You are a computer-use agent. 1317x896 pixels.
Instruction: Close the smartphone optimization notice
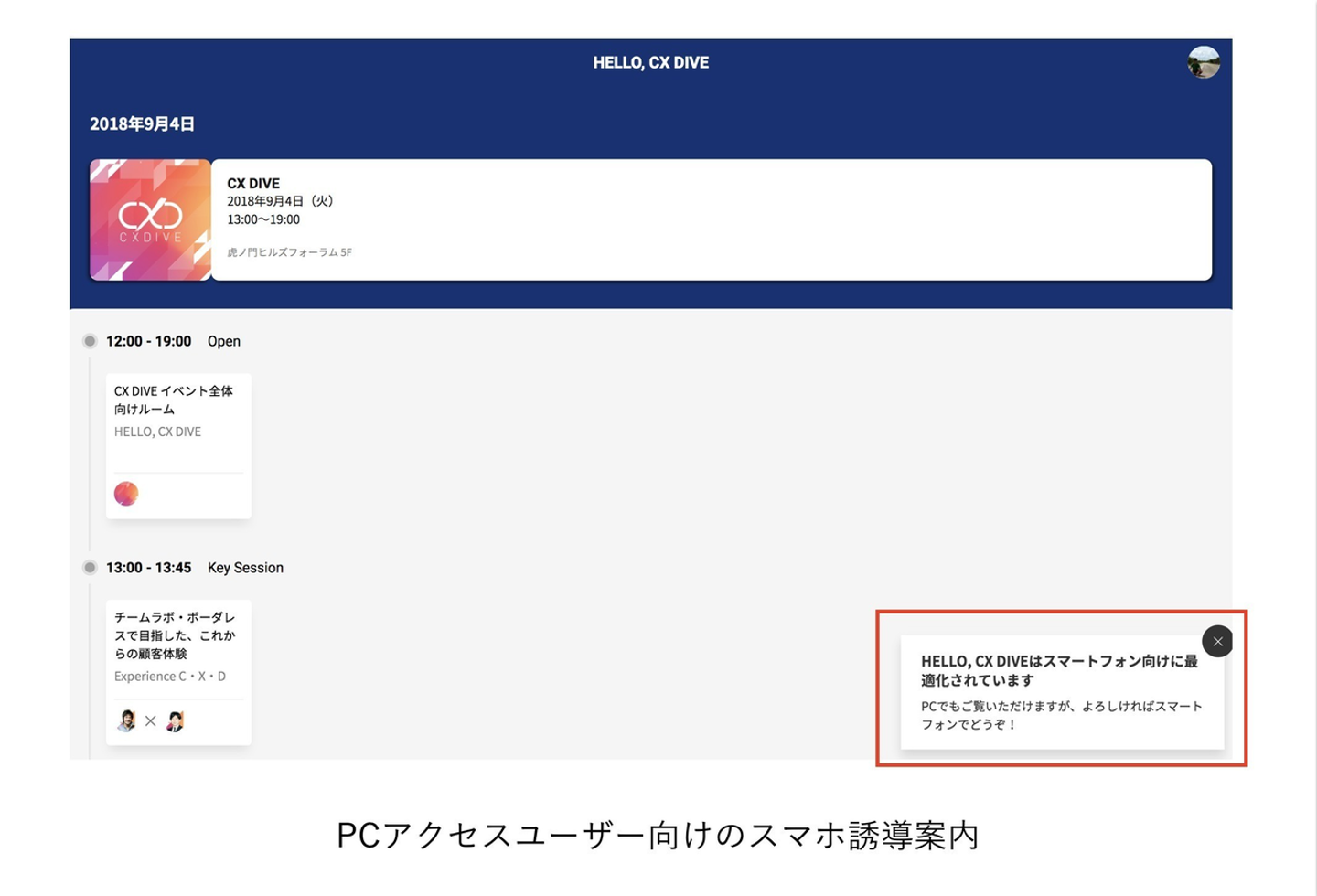[x=1217, y=642]
